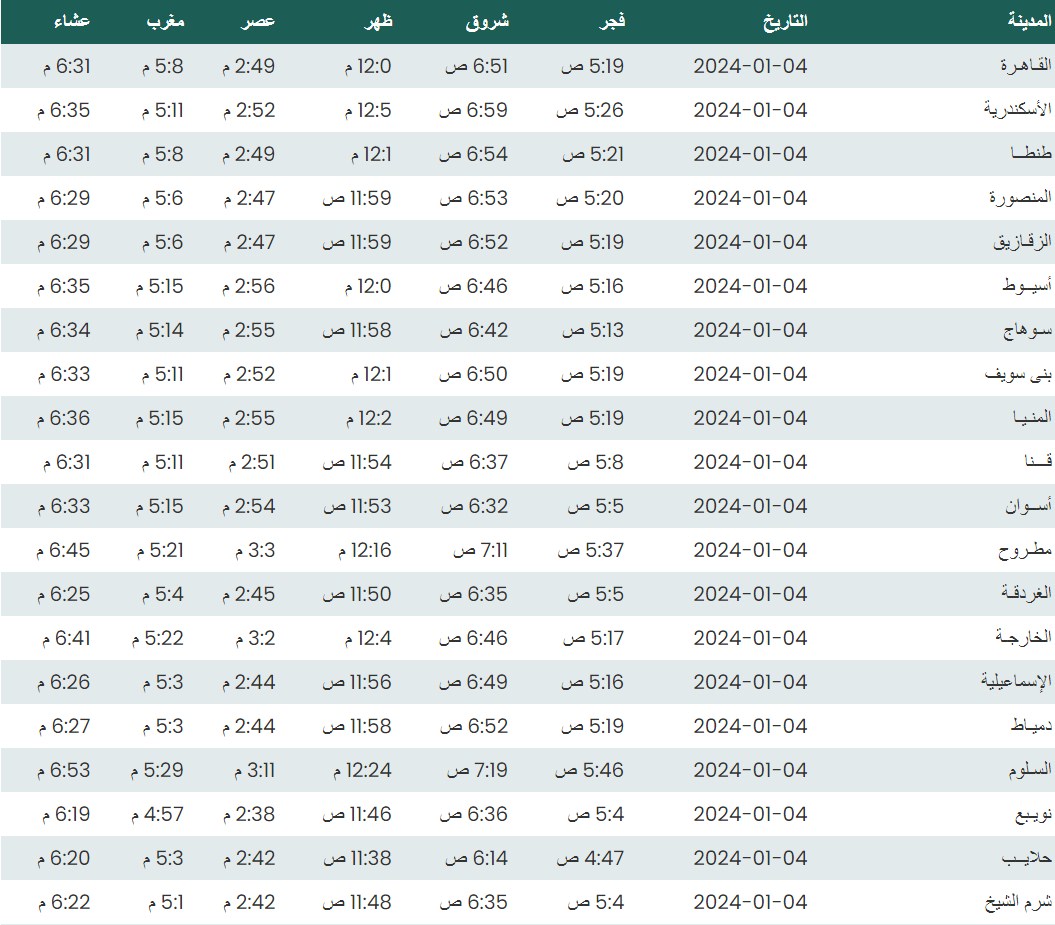Click the date cell in the أسيوط row
1055x925 pixels.
pyautogui.click(x=750, y=286)
